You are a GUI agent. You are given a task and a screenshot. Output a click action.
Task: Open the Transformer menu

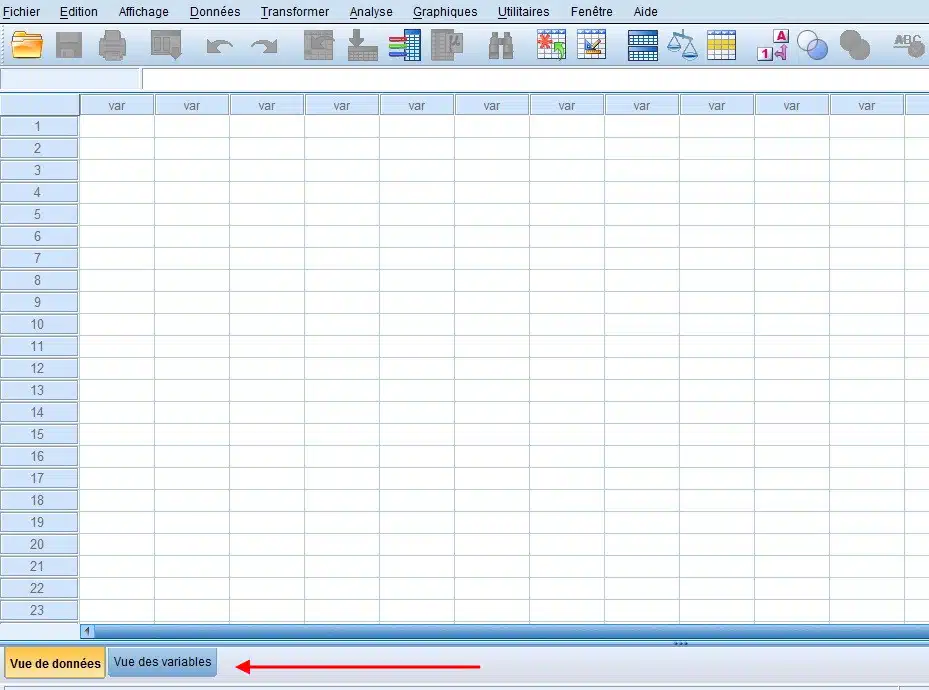click(294, 12)
